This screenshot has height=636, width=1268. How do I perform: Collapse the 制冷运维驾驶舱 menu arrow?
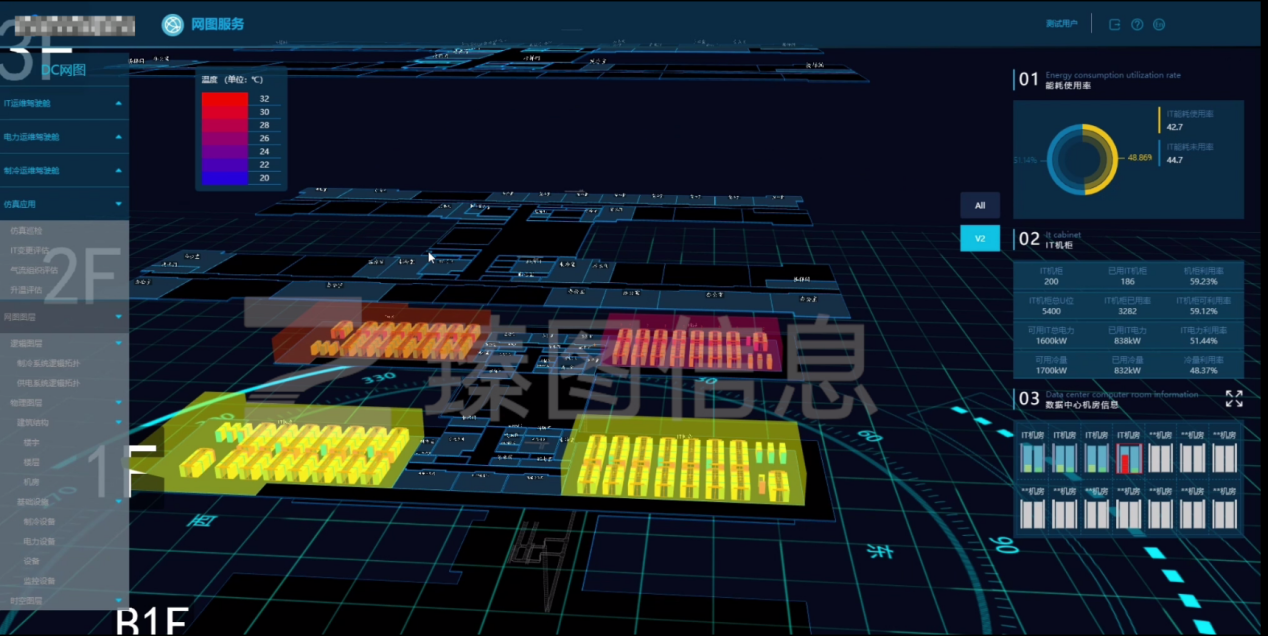click(119, 171)
